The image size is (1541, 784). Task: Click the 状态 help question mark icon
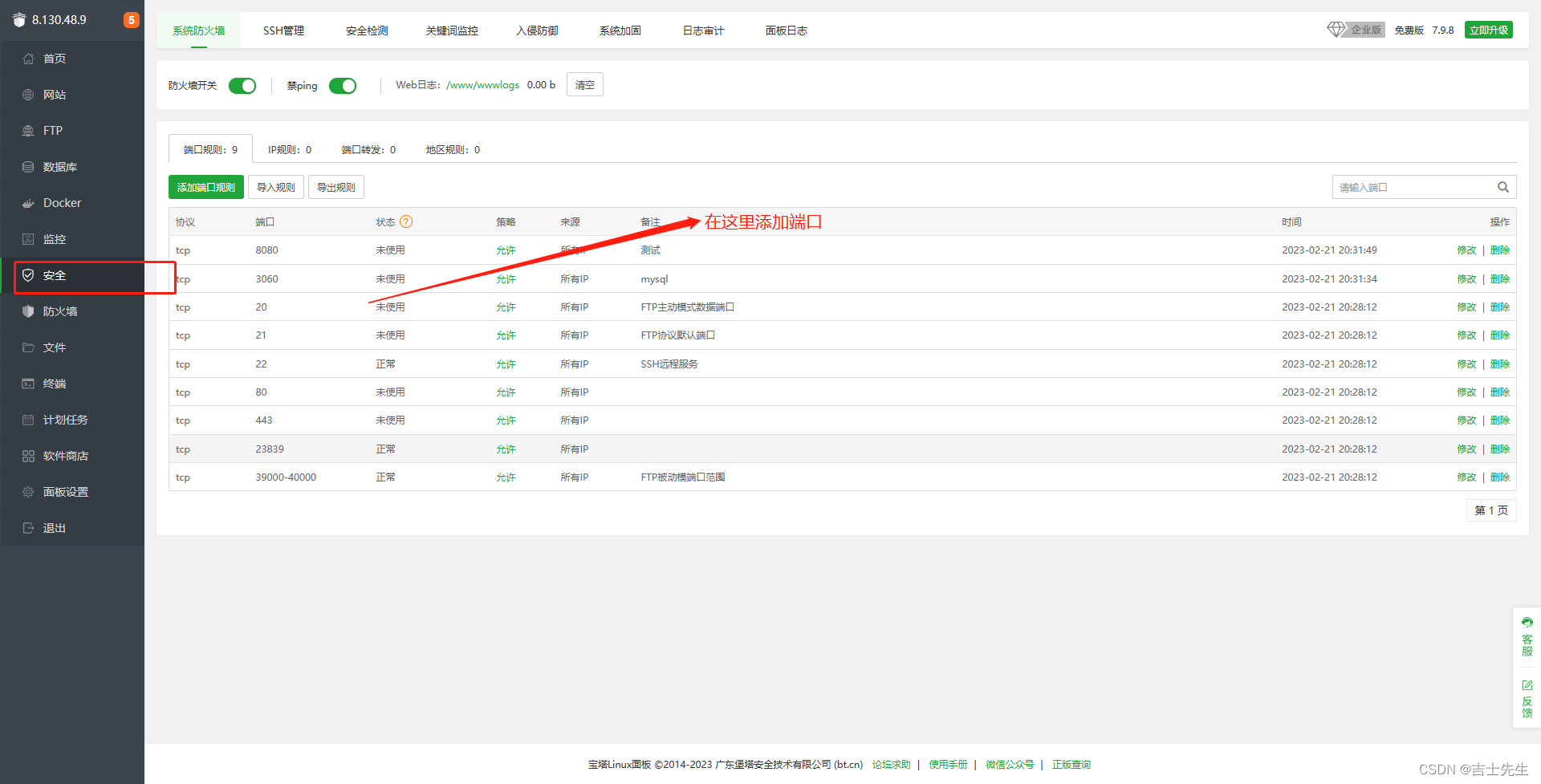(406, 221)
